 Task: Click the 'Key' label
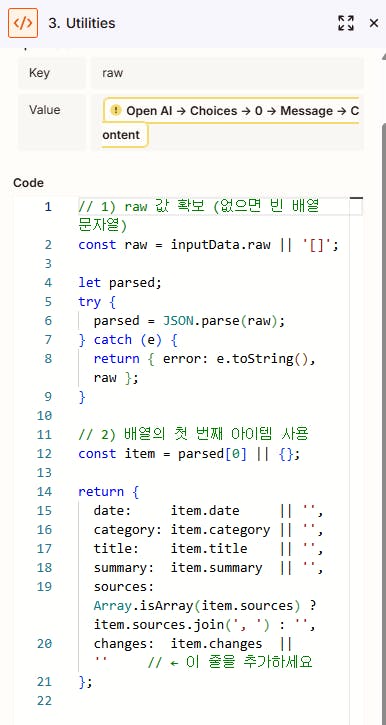(39, 73)
